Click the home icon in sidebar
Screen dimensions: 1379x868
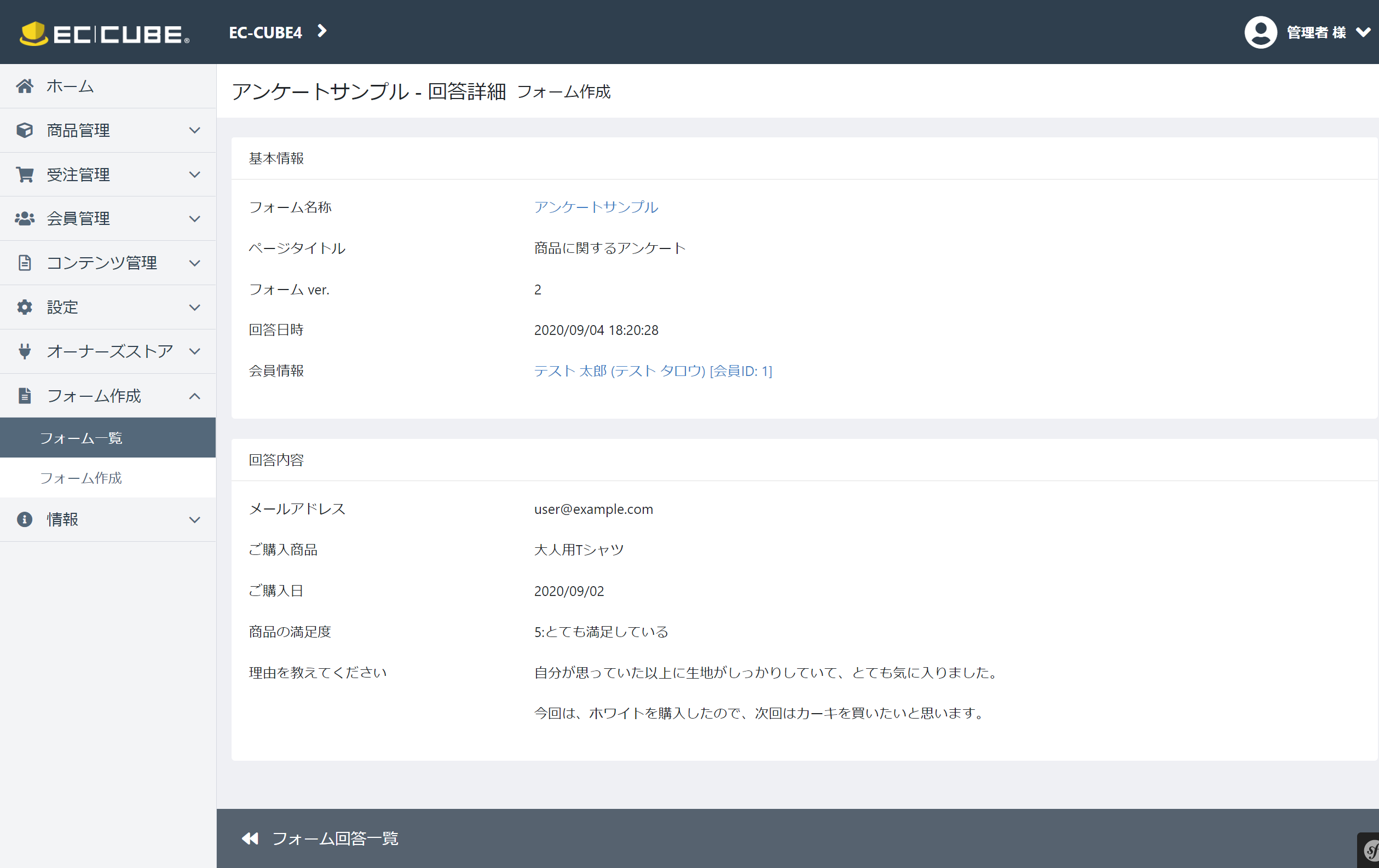[25, 86]
